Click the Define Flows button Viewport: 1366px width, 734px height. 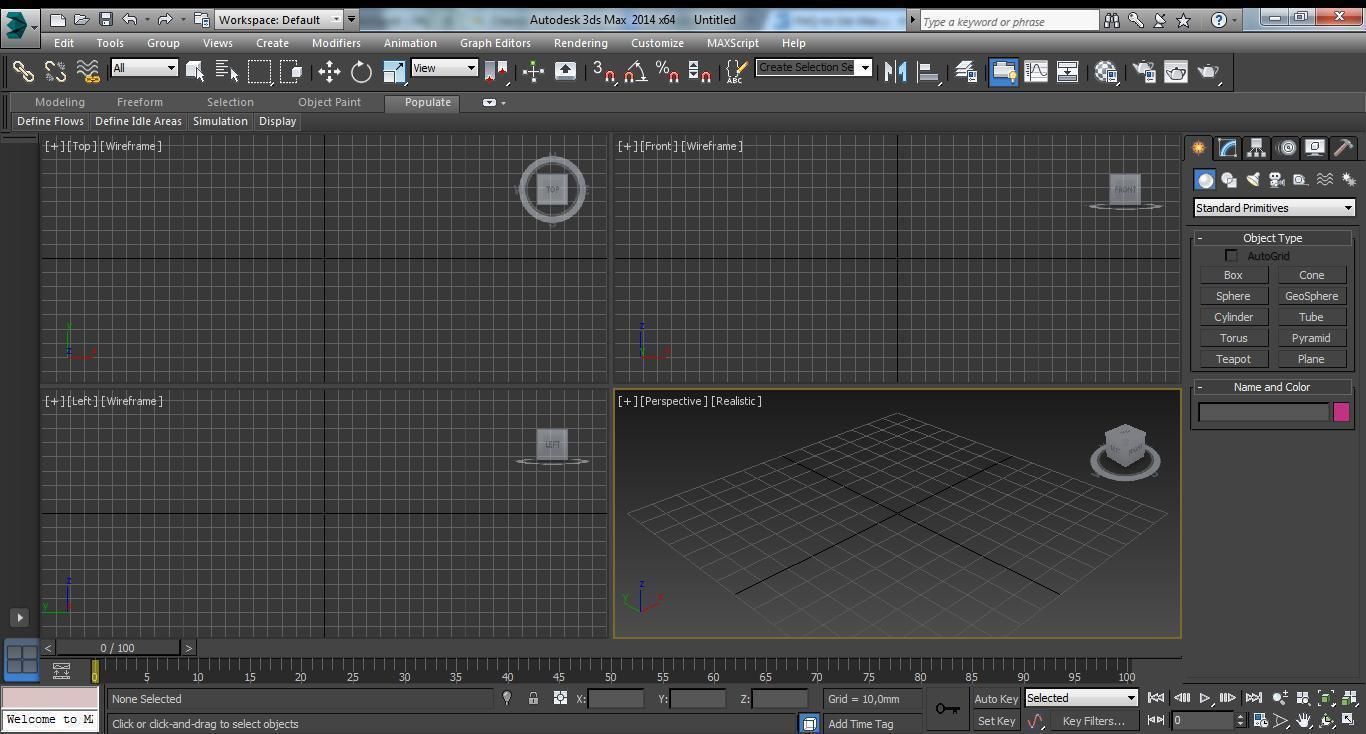(x=51, y=121)
